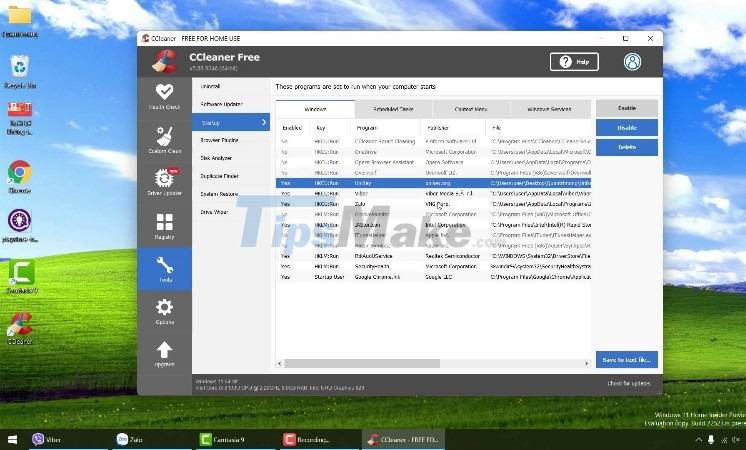The image size is (746, 450).
Task: Open Software Updater in Tools menu
Action: click(x=231, y=104)
